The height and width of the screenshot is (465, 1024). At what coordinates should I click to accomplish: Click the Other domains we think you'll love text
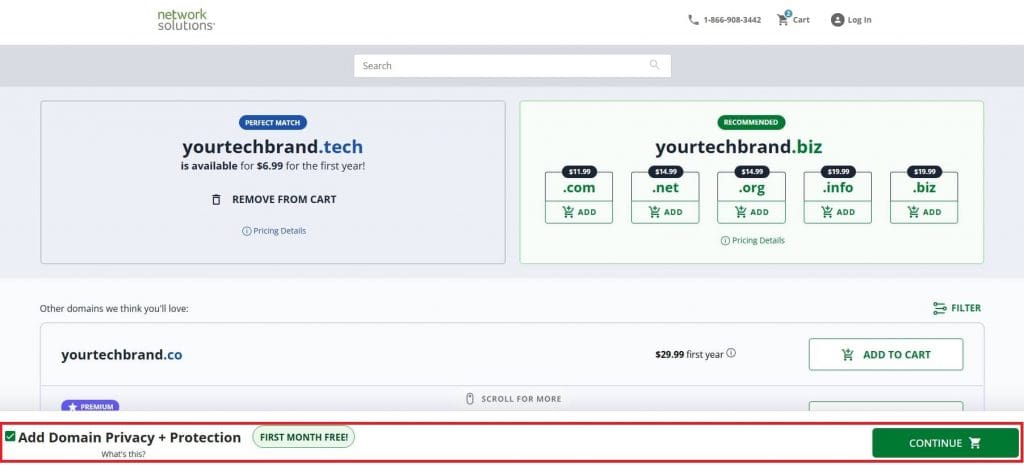114,308
